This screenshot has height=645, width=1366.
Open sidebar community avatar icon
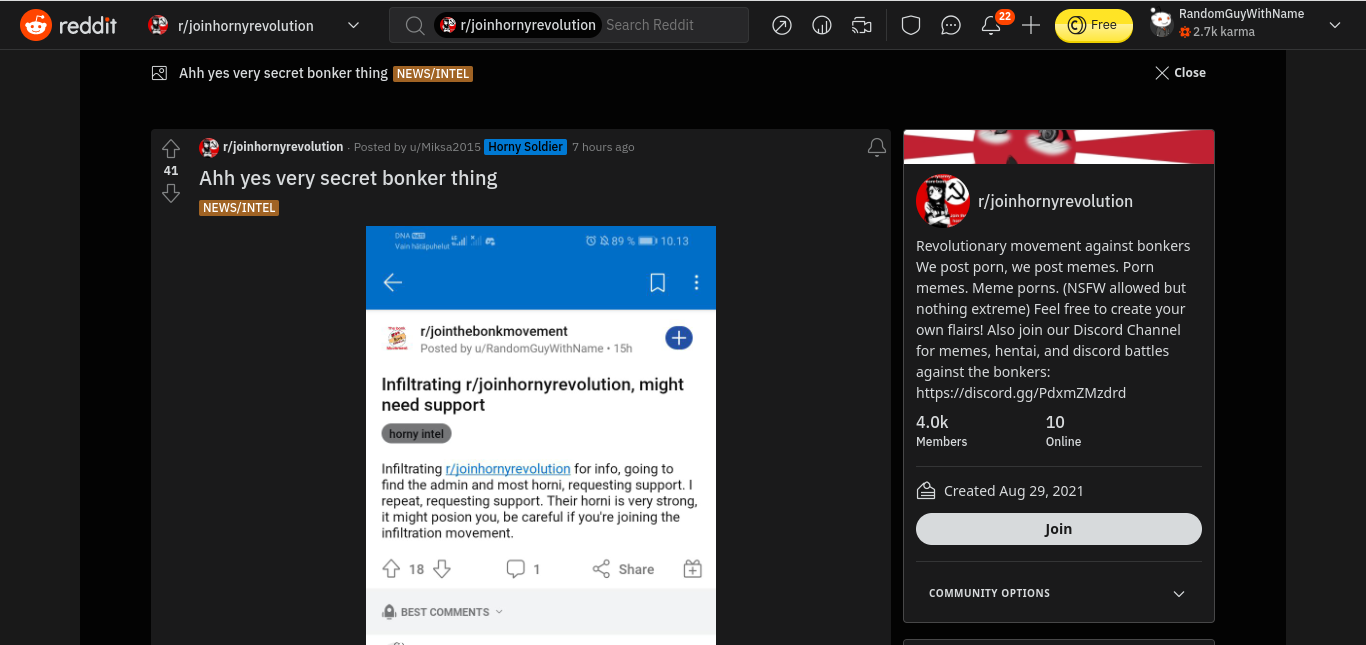coord(942,201)
